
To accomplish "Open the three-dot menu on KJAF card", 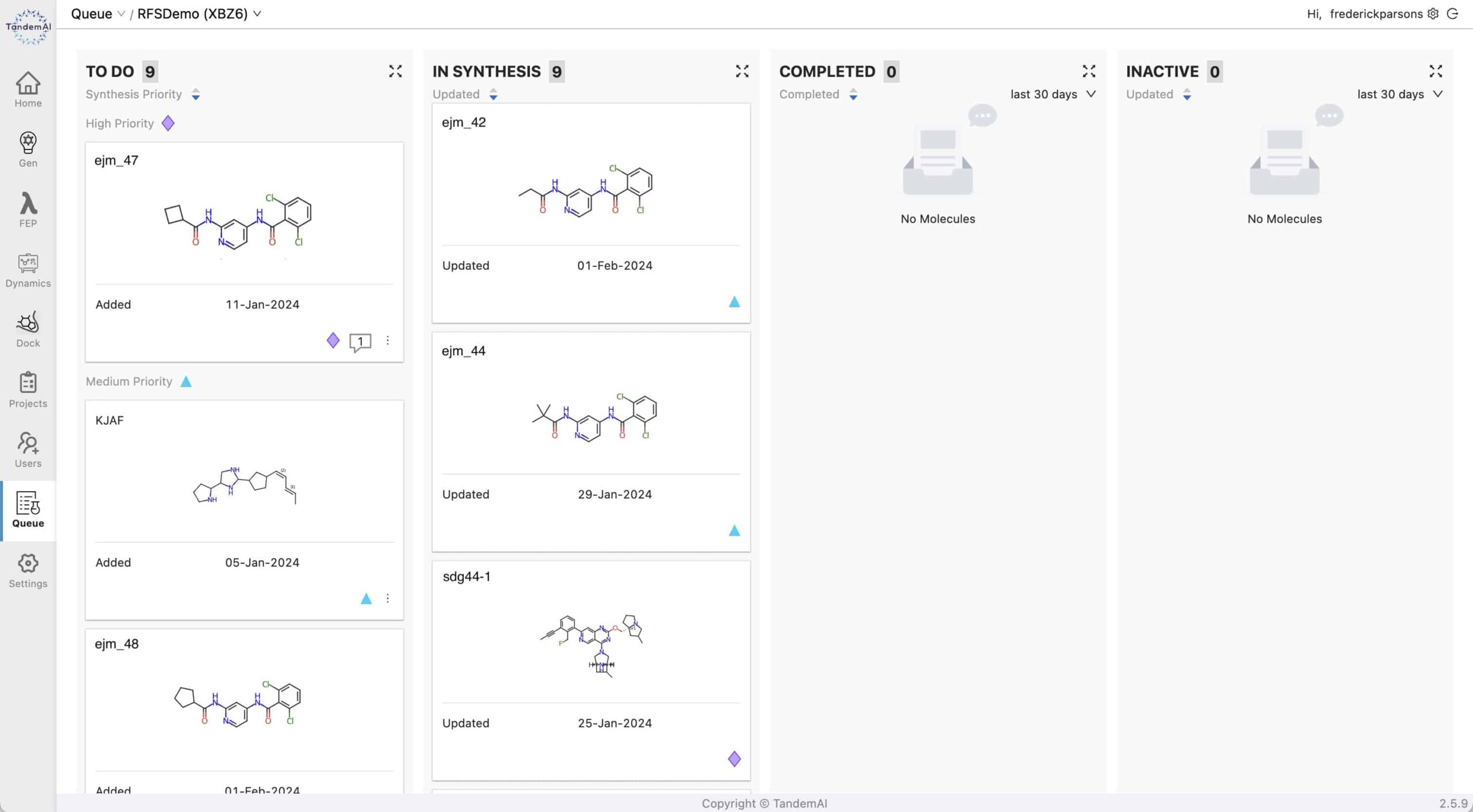I will coord(388,599).
